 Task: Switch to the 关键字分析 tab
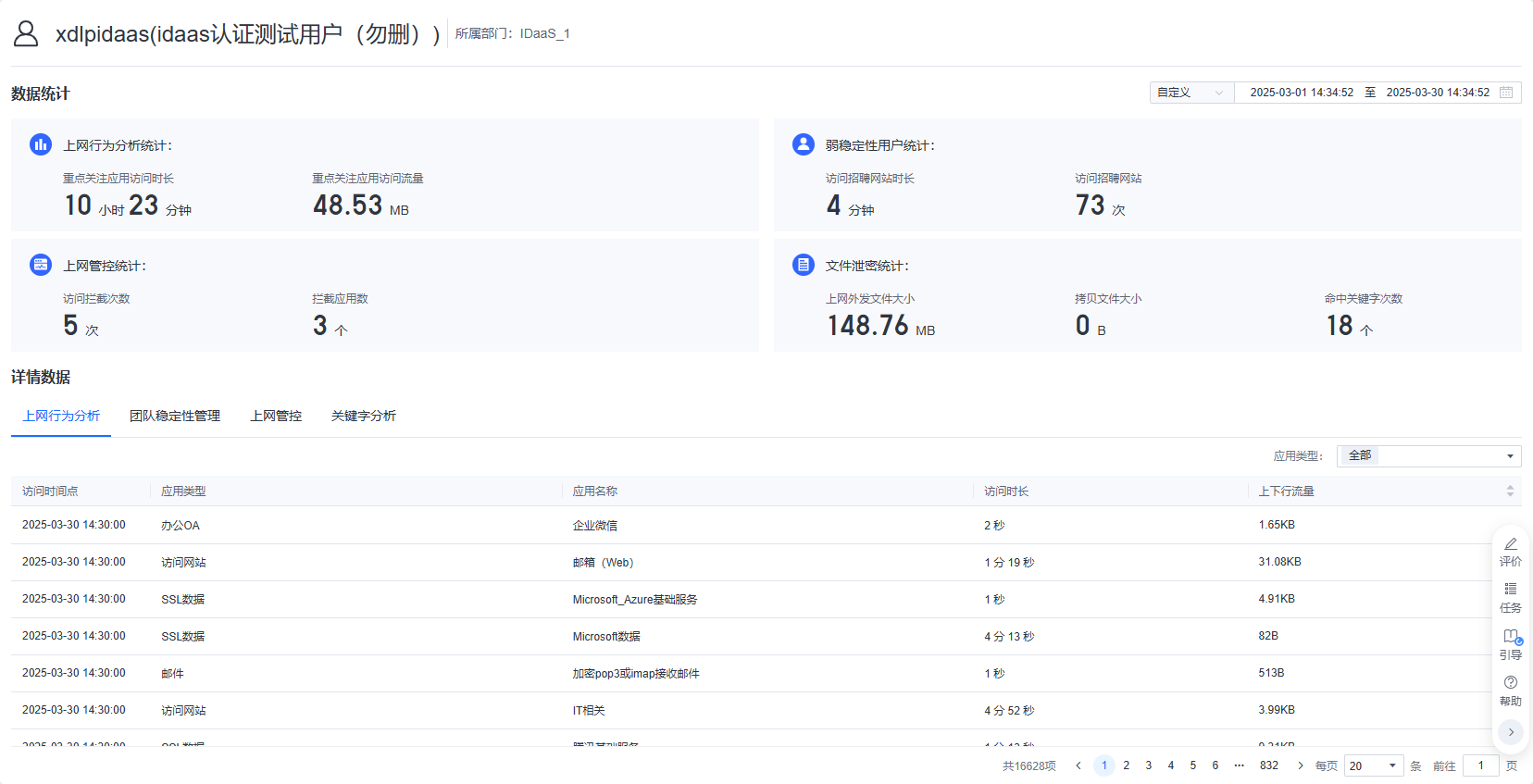pos(363,417)
